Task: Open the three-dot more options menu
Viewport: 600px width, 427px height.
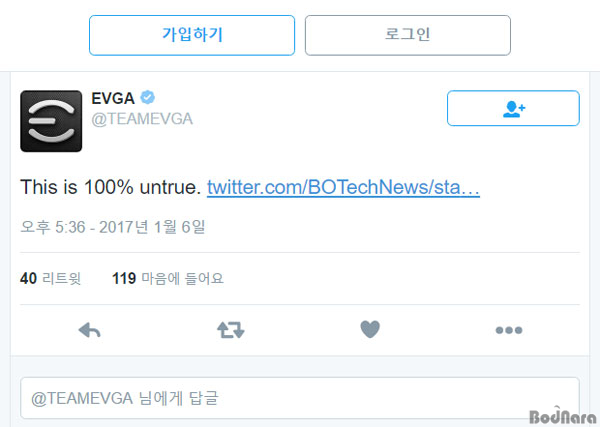Action: point(509,330)
